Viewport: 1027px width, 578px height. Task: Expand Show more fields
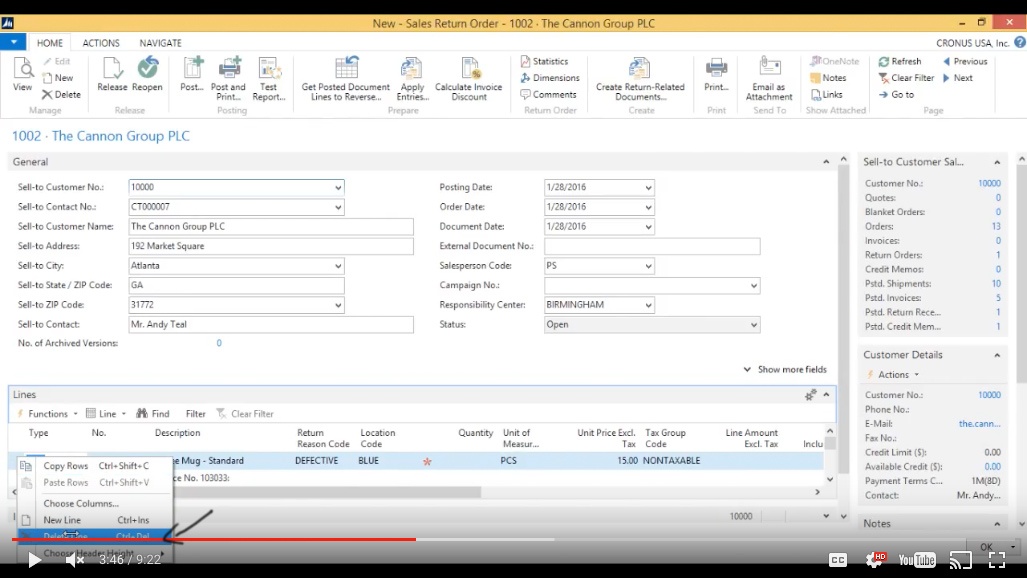785,370
